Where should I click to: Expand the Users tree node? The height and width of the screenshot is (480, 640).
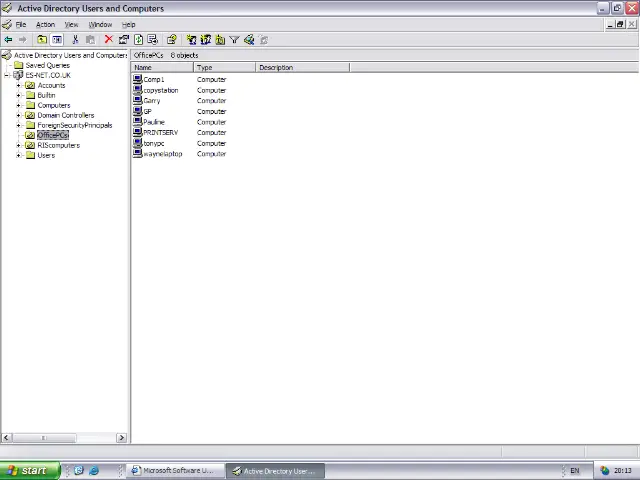[18, 155]
